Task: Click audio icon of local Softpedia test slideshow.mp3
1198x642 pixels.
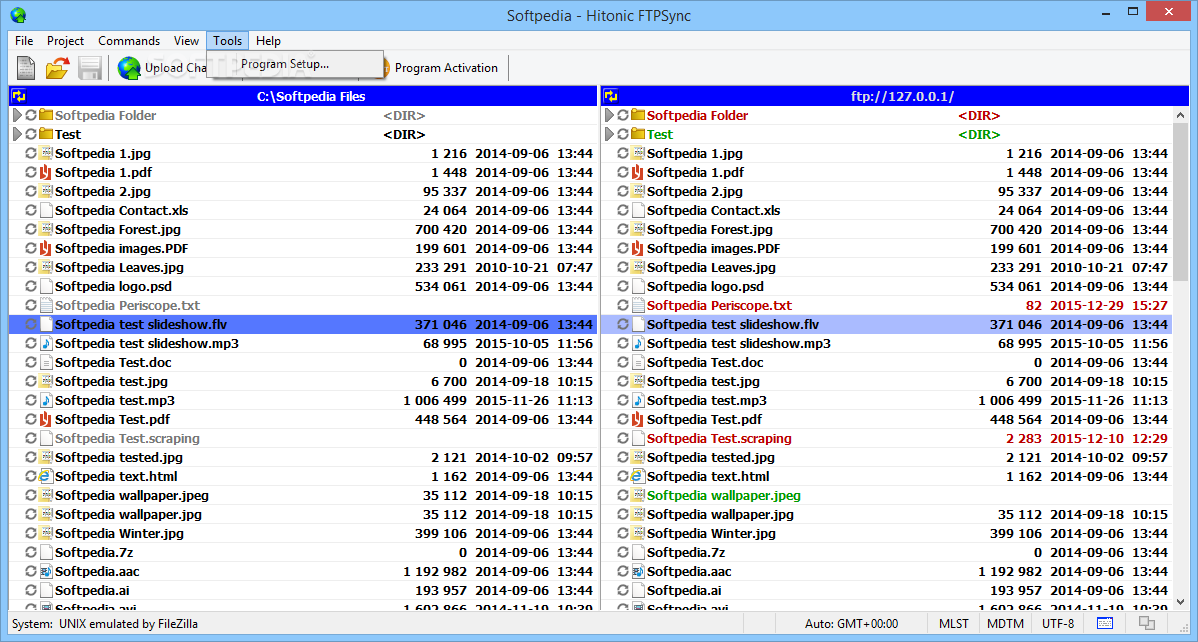Action: pyautogui.click(x=46, y=343)
